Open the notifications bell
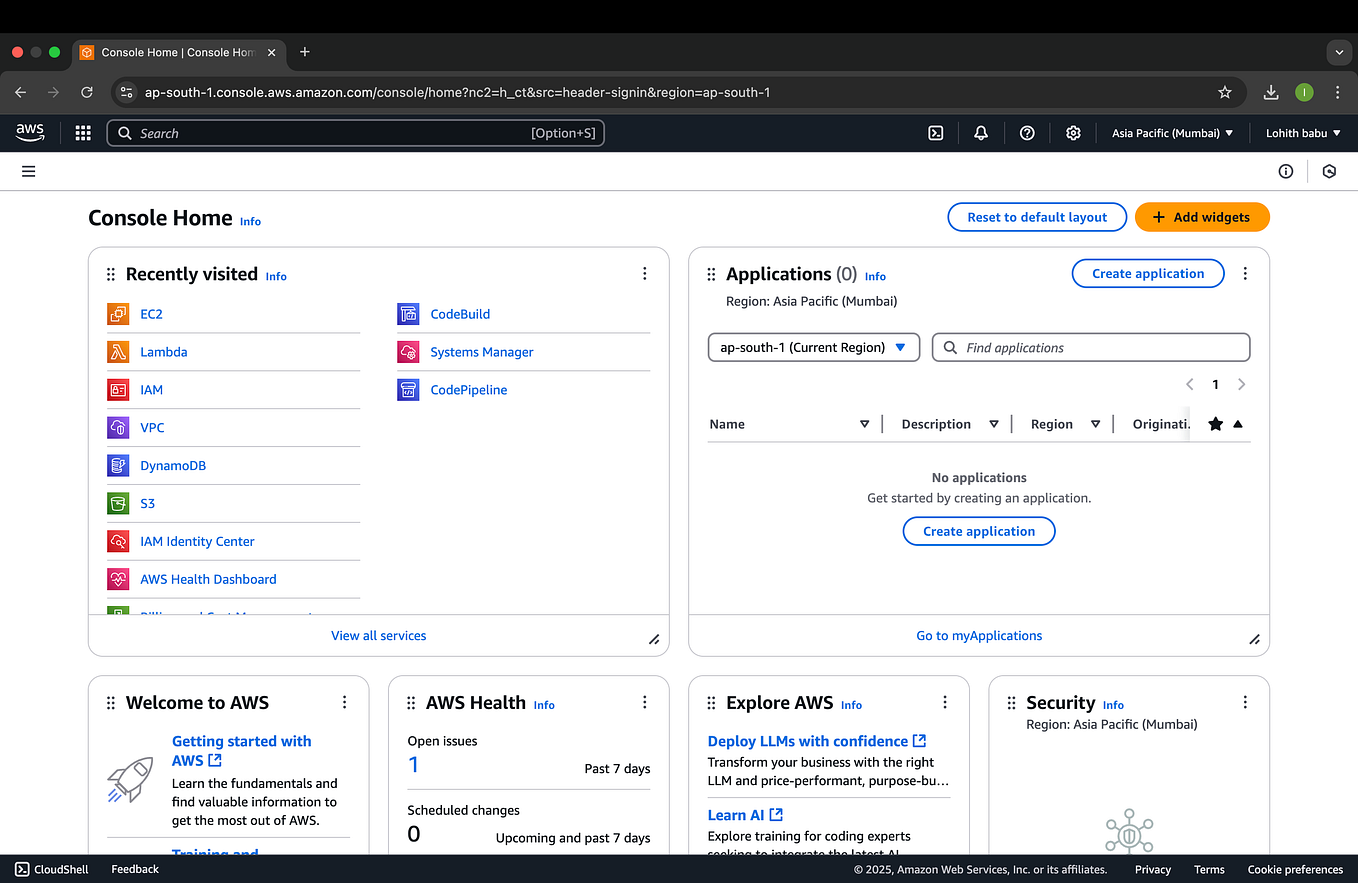This screenshot has height=883, width=1358. point(981,132)
